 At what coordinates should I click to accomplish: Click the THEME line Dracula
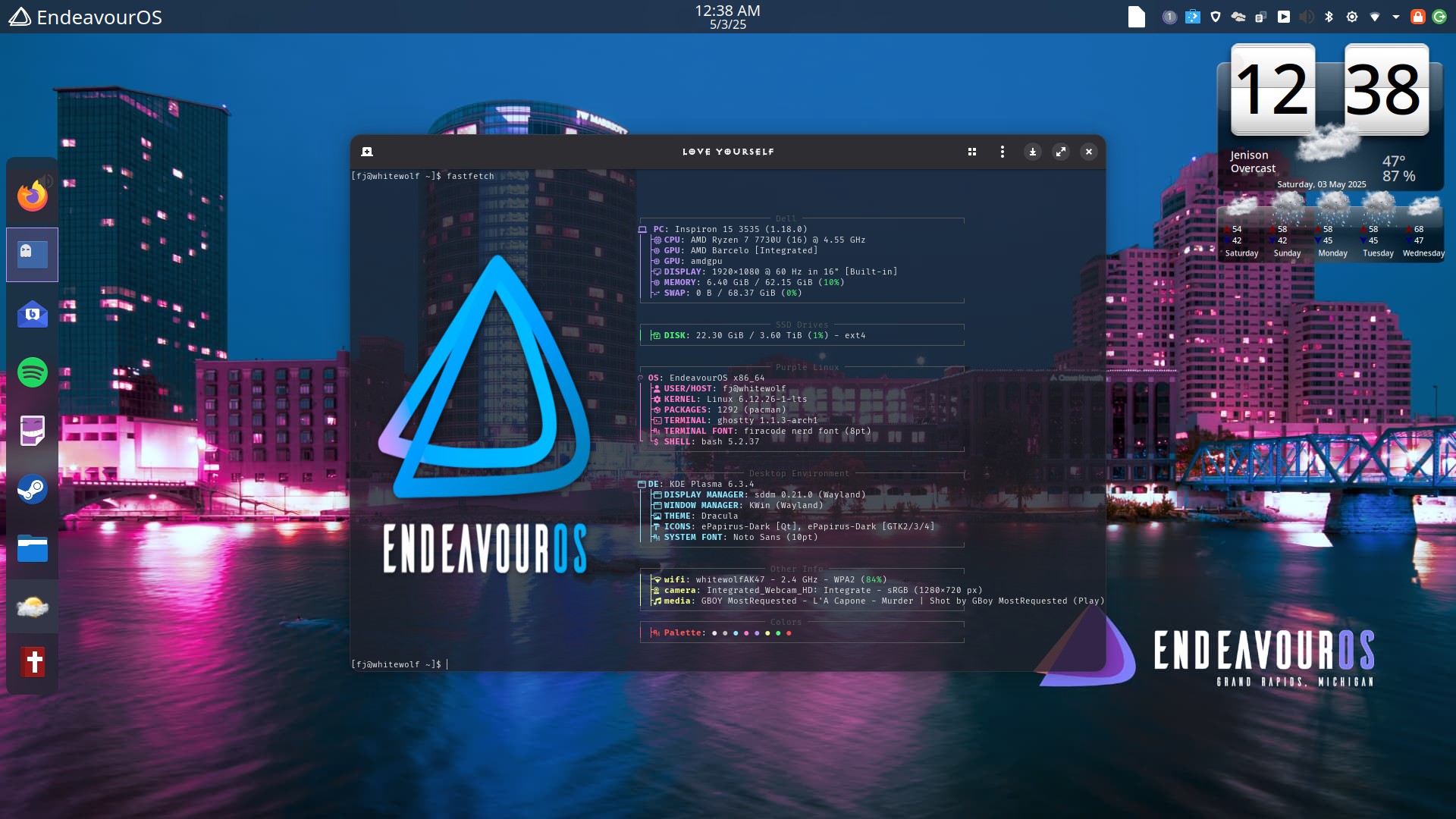pos(695,516)
